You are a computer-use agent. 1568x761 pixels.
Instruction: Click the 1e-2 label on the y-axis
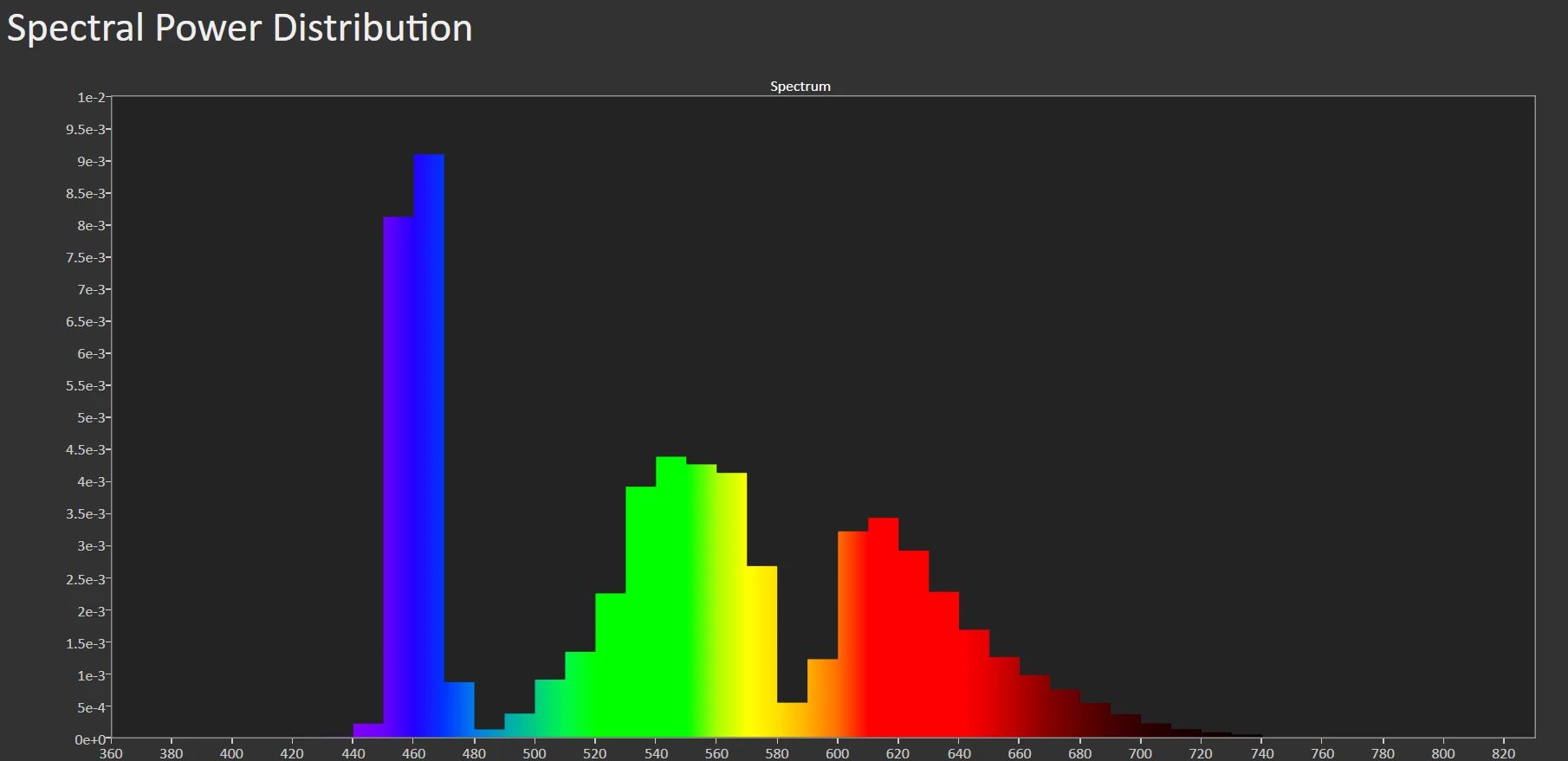pyautogui.click(x=91, y=98)
